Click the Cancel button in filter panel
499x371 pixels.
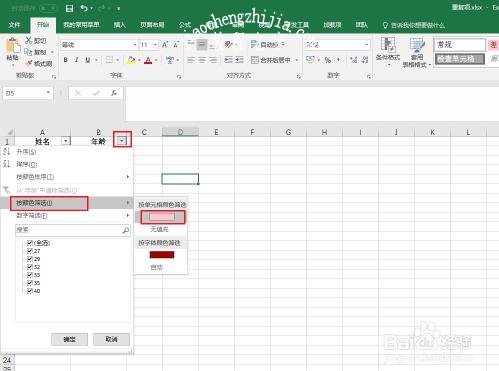111,339
